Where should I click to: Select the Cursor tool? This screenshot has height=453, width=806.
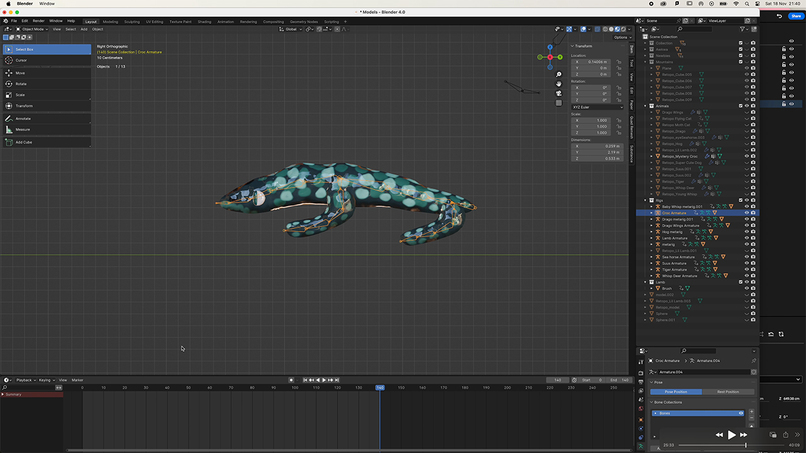[21, 60]
